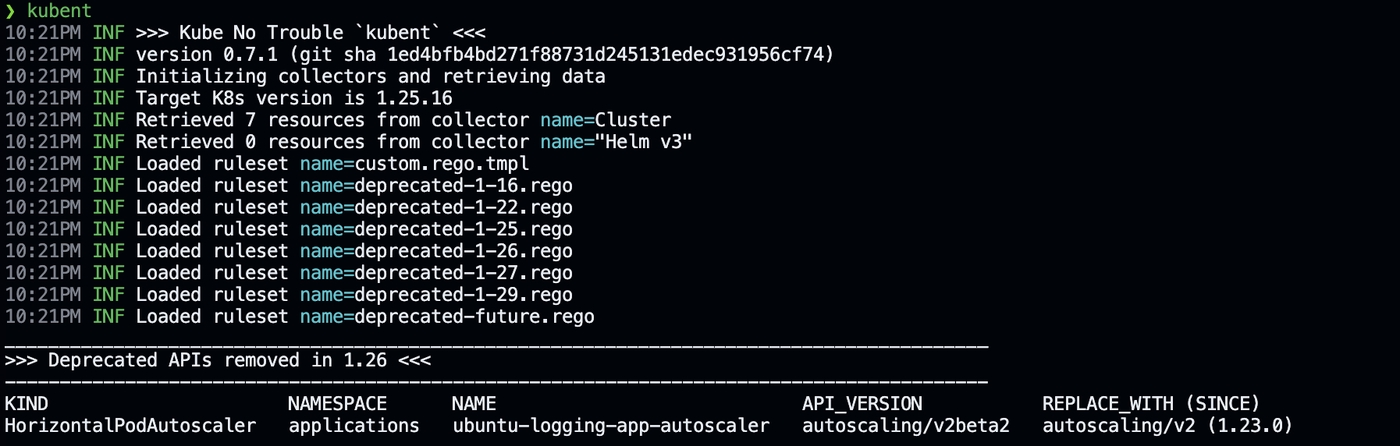Viewport: 1400px width, 446px height.
Task: Click the deprecated-1-27.rego ruleset
Action: (464, 274)
